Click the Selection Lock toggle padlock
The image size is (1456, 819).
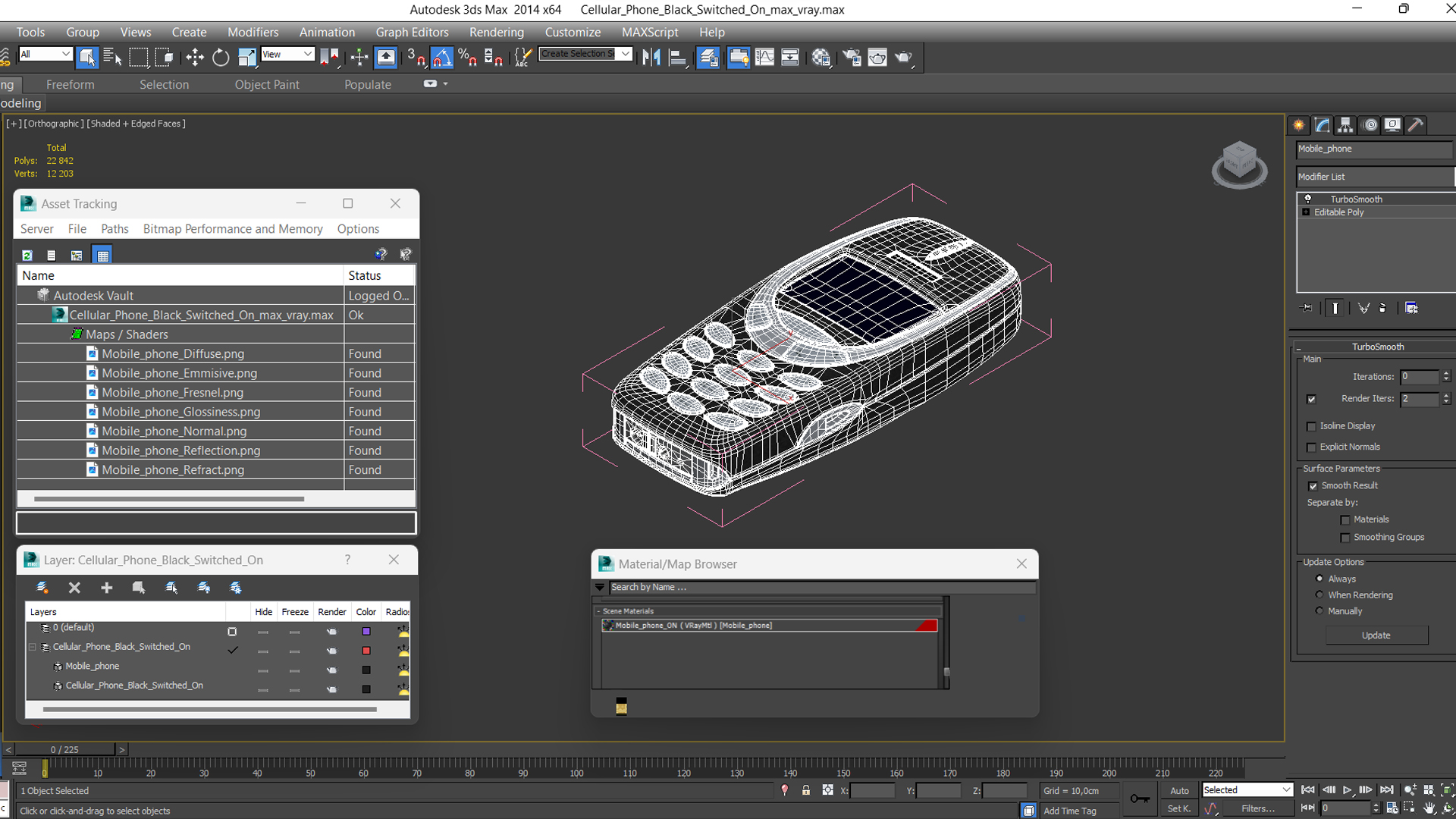pyautogui.click(x=806, y=790)
